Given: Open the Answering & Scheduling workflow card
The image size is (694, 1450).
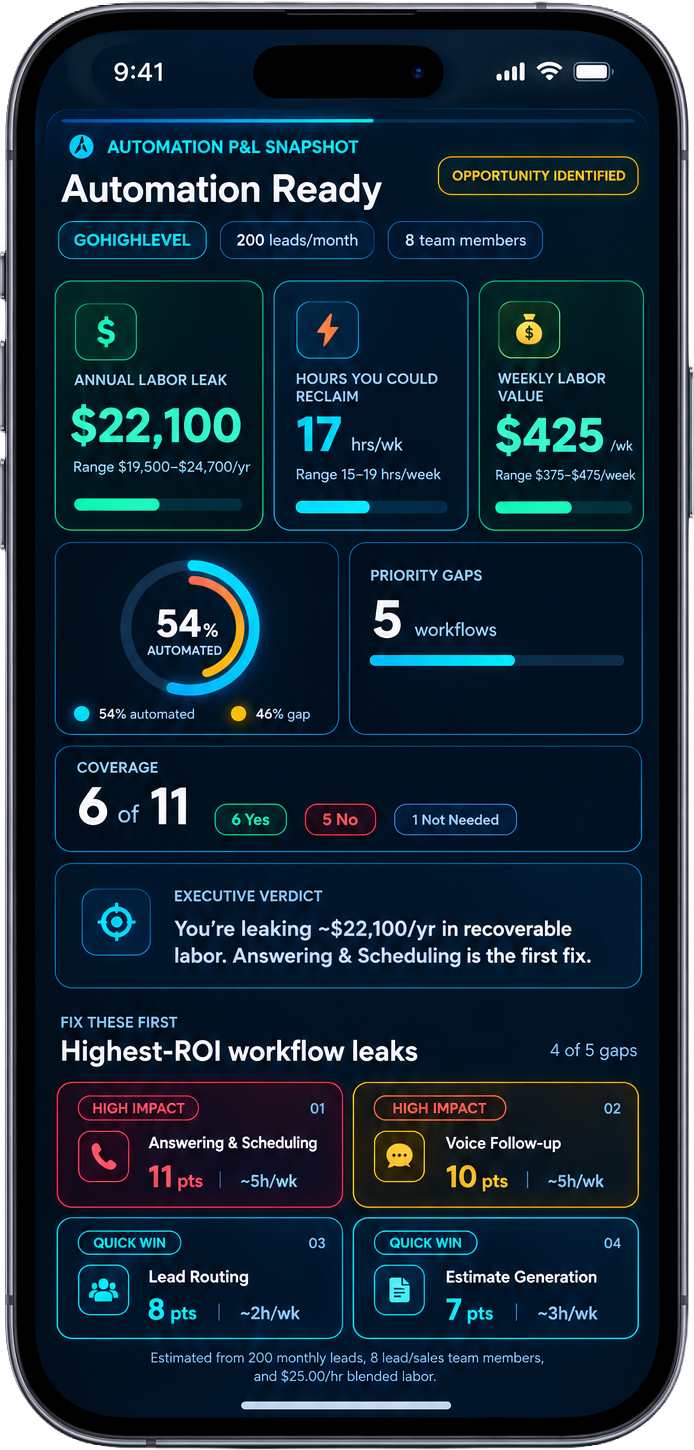Looking at the screenshot, I should [199, 1145].
